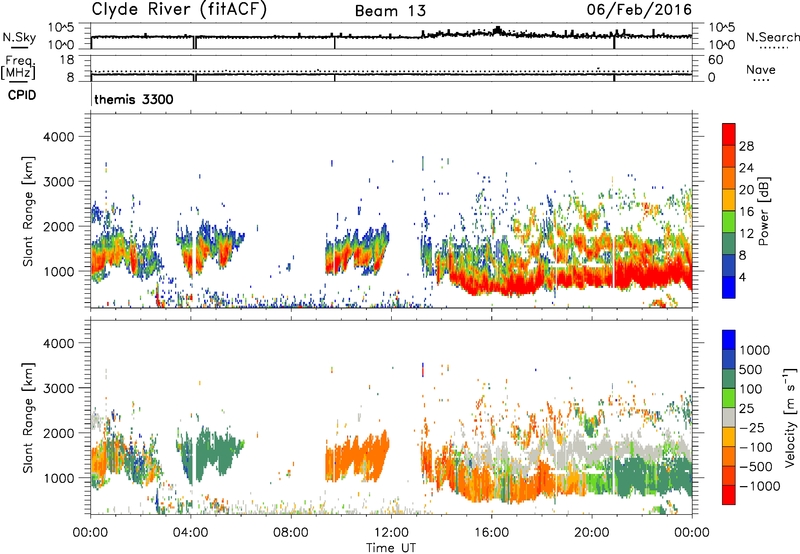Click the '4000' tick of the power panel

(x=59, y=137)
